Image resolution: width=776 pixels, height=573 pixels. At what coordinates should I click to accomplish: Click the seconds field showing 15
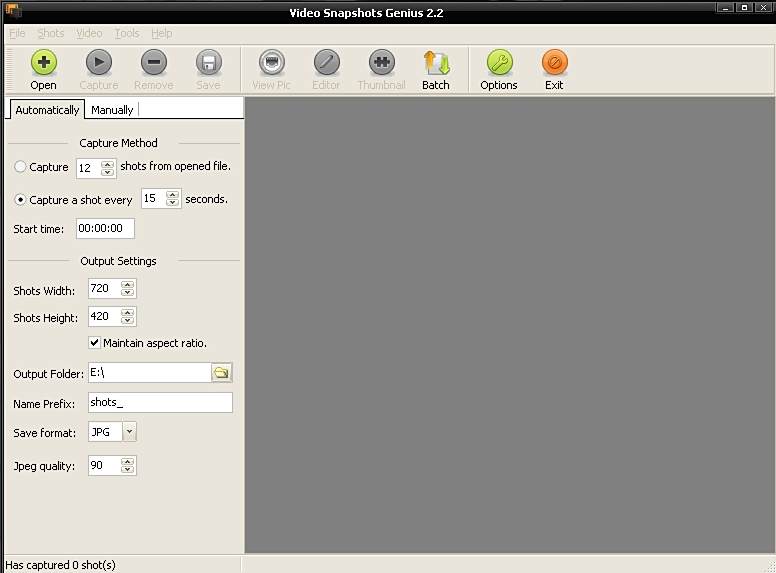pyautogui.click(x=154, y=198)
